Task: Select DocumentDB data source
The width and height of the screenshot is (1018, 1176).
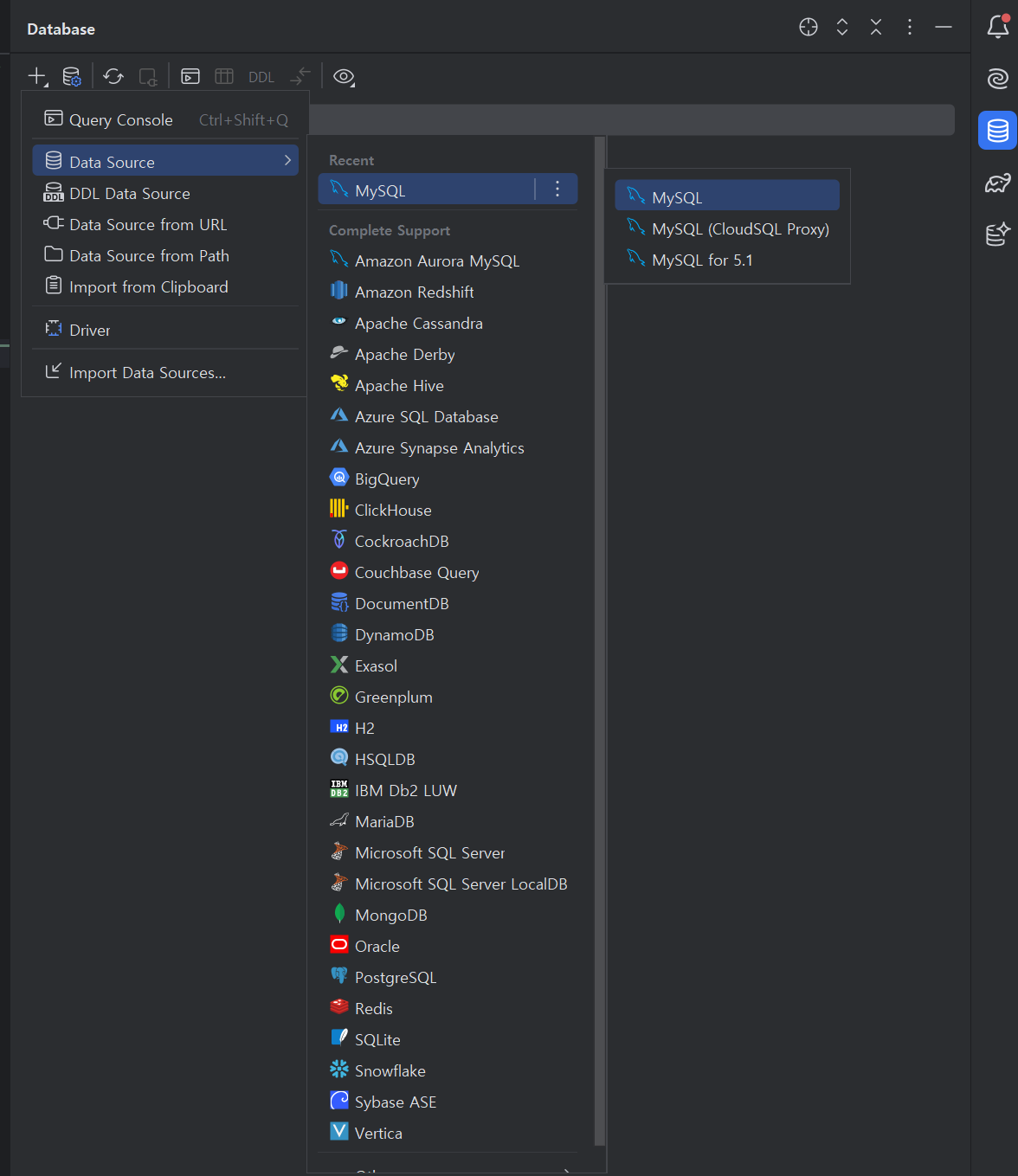Action: click(x=448, y=603)
